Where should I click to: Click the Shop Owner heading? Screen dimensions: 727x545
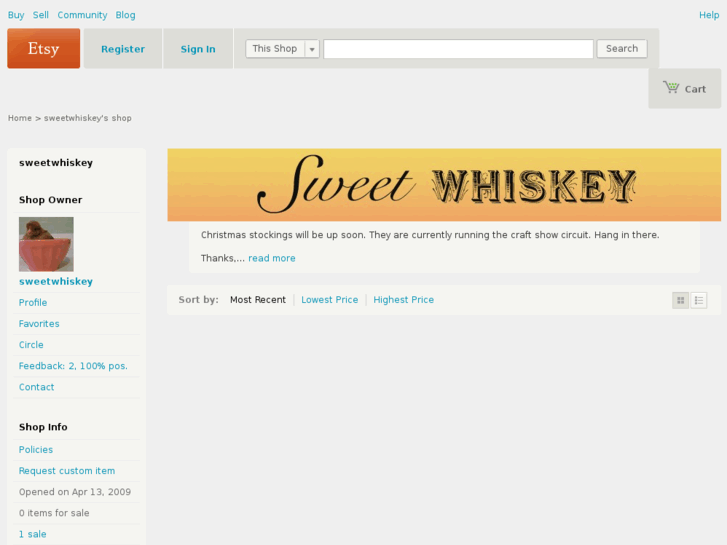pyautogui.click(x=51, y=200)
